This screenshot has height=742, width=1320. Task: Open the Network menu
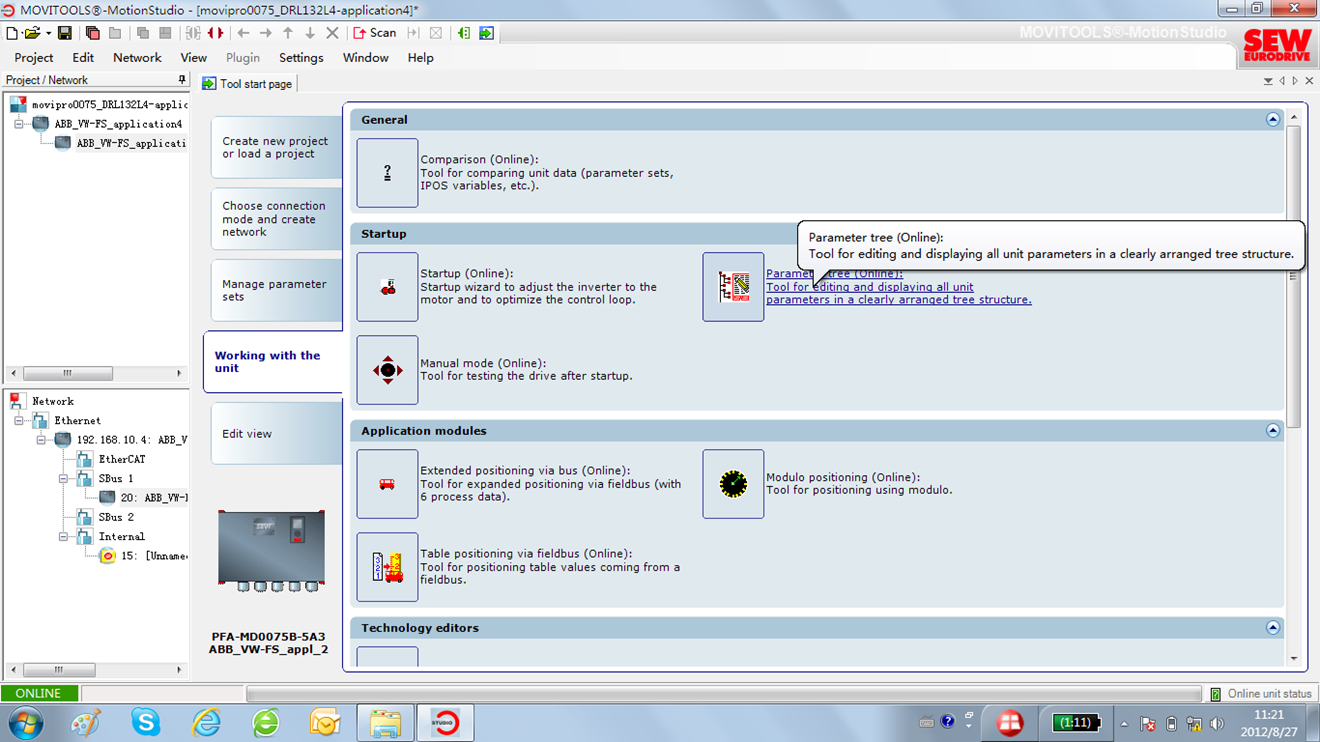pyautogui.click(x=137, y=58)
